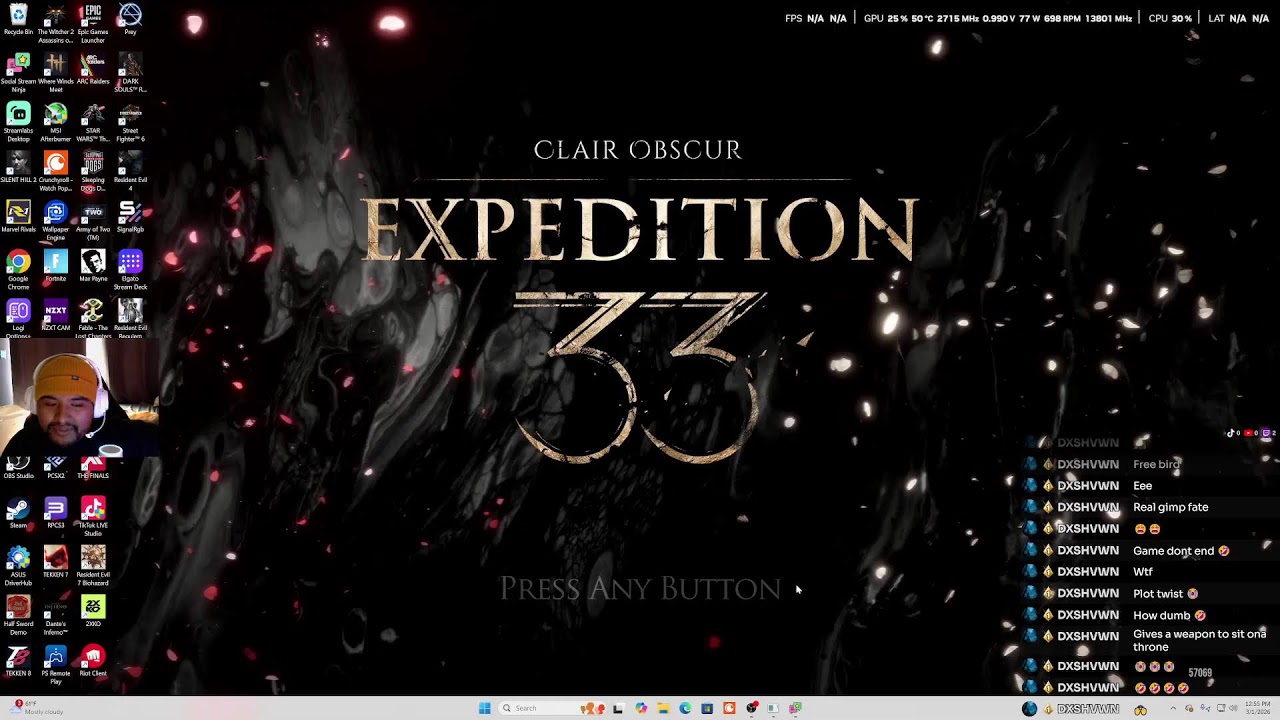The height and width of the screenshot is (720, 1280).
Task: Launch the Riot Client desktop icon
Action: [93, 662]
